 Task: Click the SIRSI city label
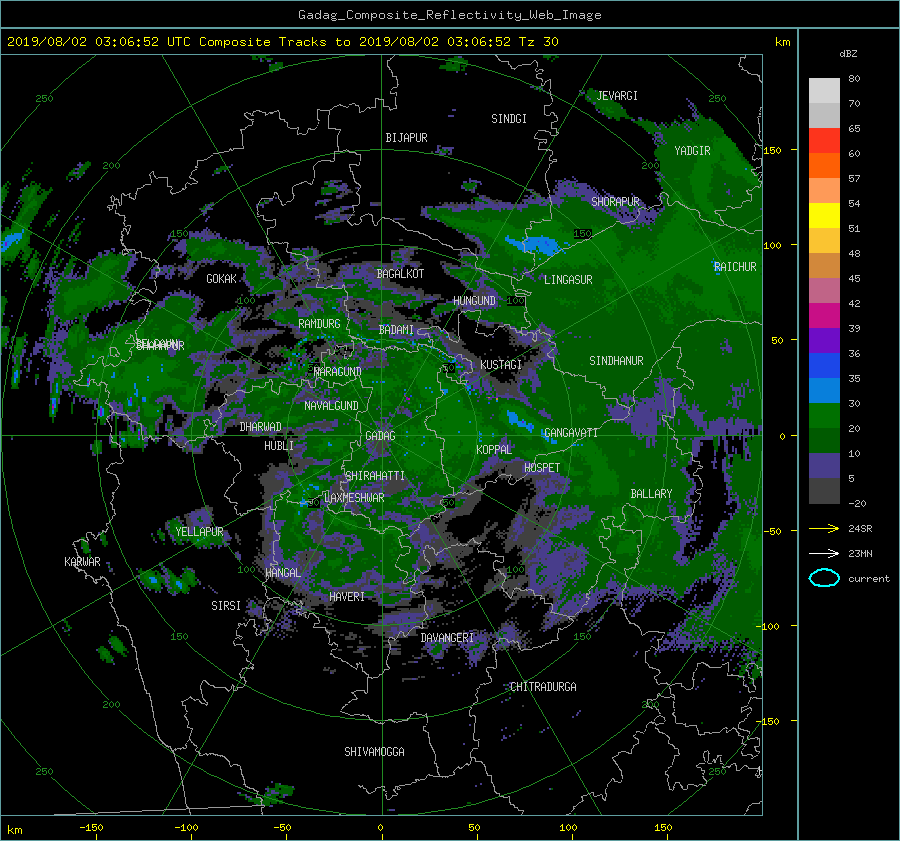point(226,606)
